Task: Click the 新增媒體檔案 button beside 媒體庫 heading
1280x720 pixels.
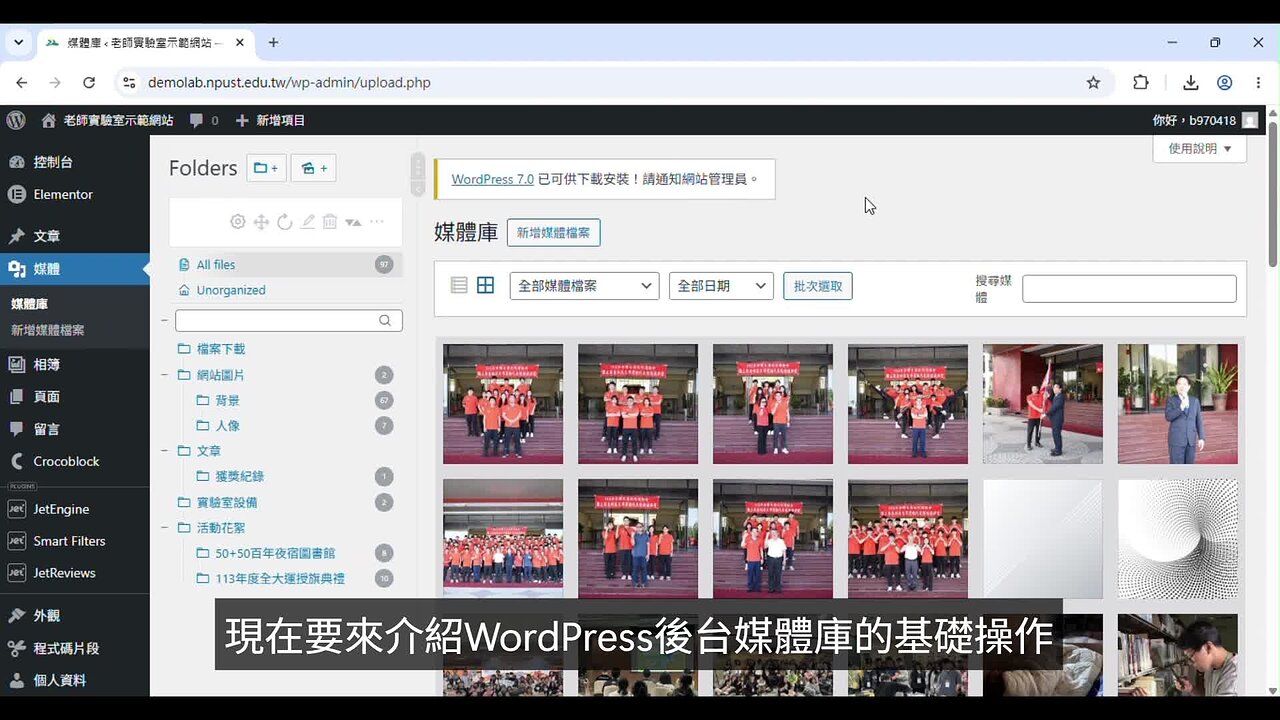Action: (x=554, y=233)
